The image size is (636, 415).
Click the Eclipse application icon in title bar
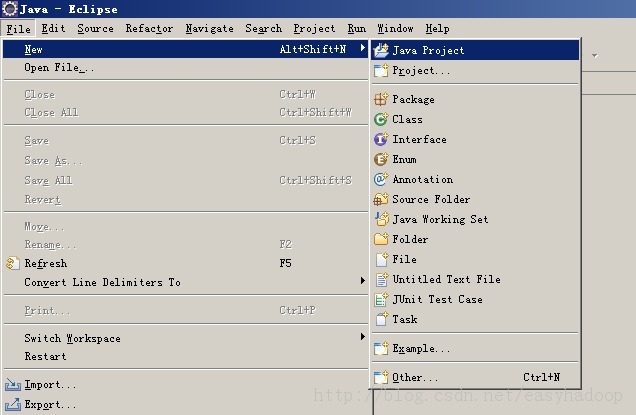[10, 9]
